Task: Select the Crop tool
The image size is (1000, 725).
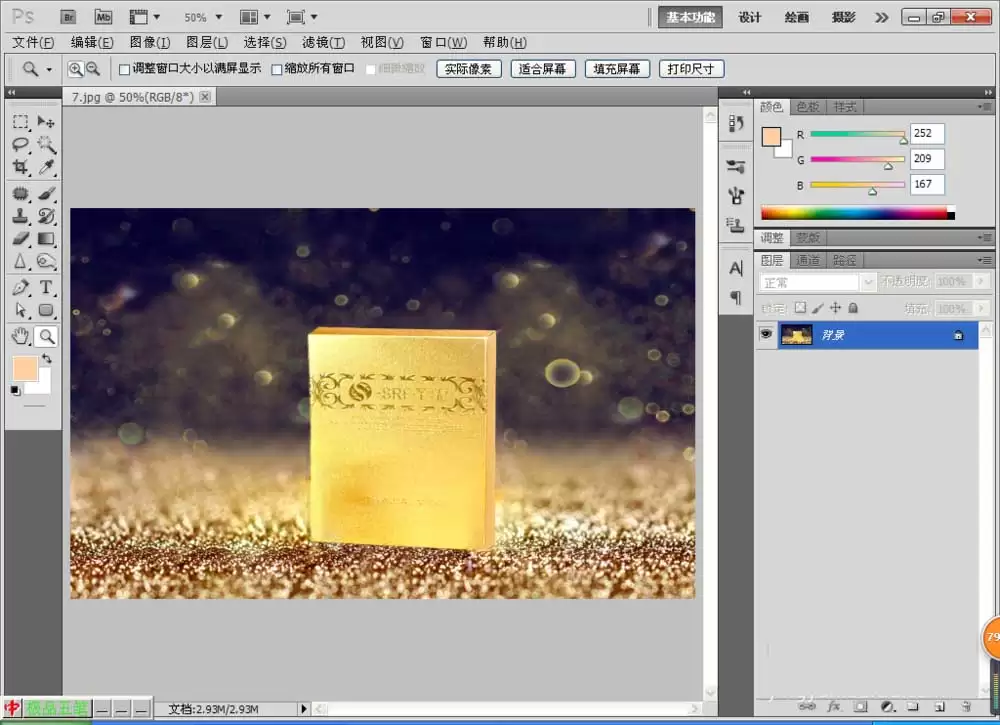Action: pyautogui.click(x=20, y=167)
